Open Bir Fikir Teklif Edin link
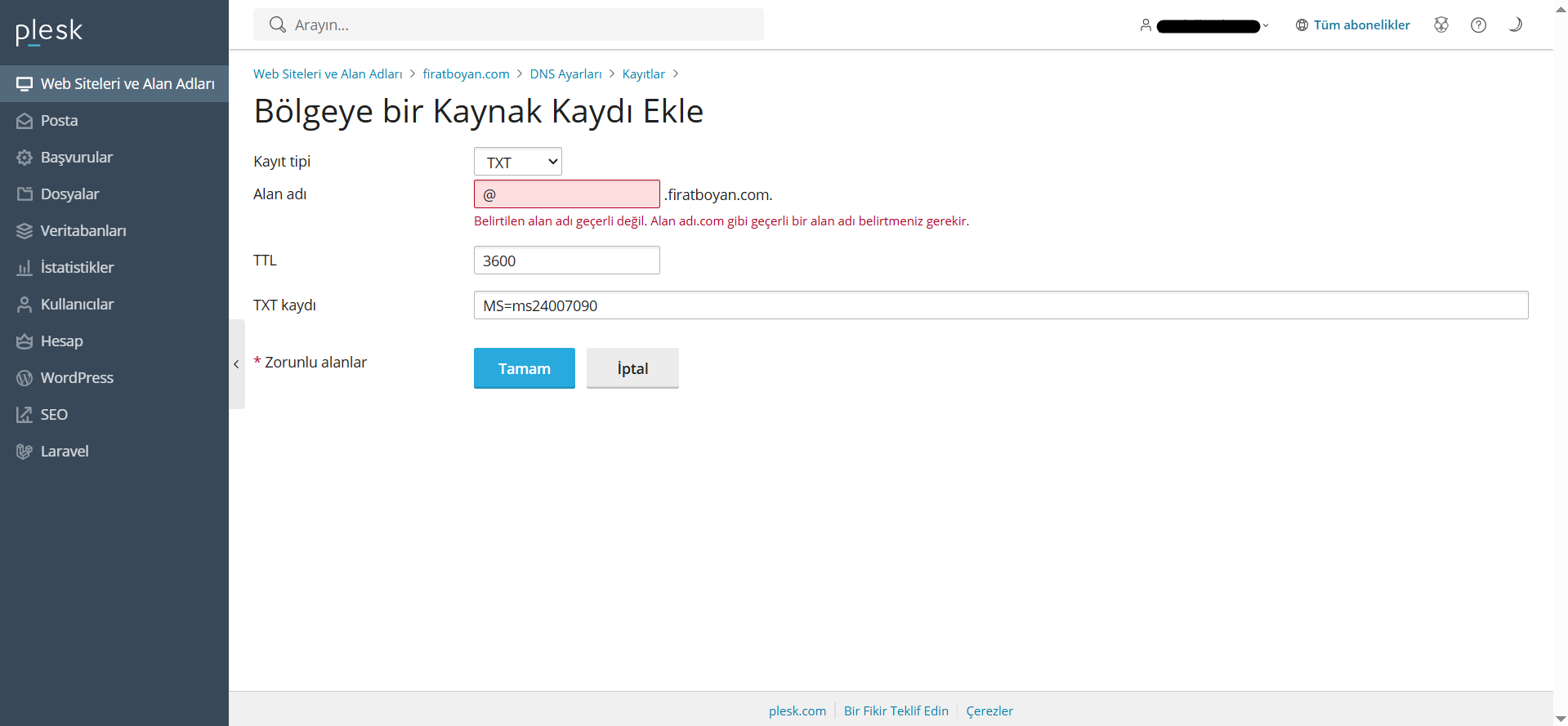The height and width of the screenshot is (726, 1568). click(x=896, y=710)
